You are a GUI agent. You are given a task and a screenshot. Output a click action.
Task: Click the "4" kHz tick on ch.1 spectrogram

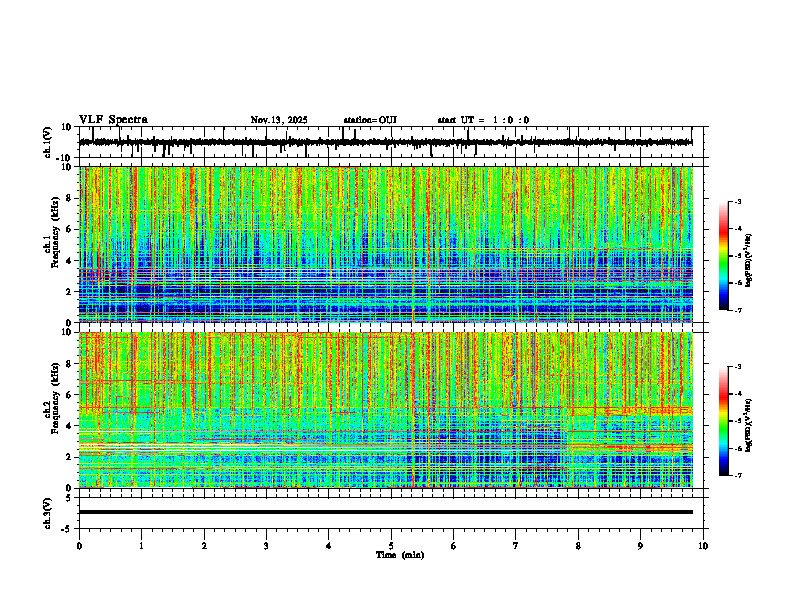70,261
